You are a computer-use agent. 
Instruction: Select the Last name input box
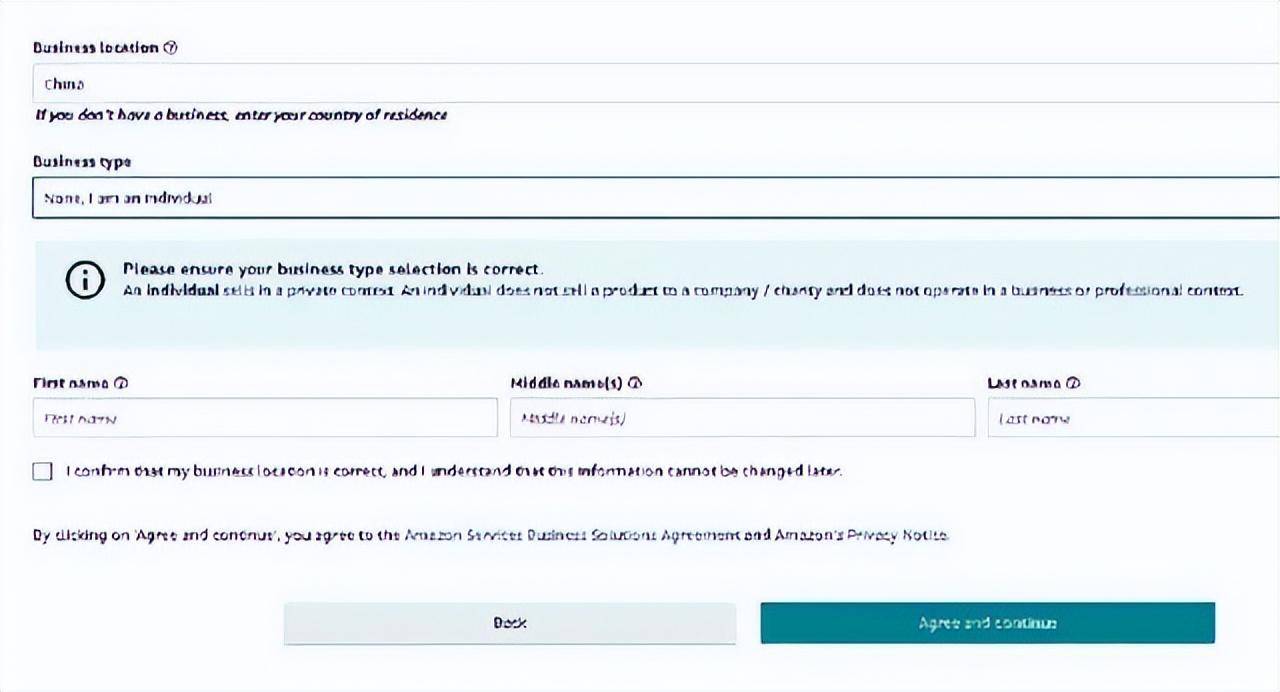tap(1132, 418)
